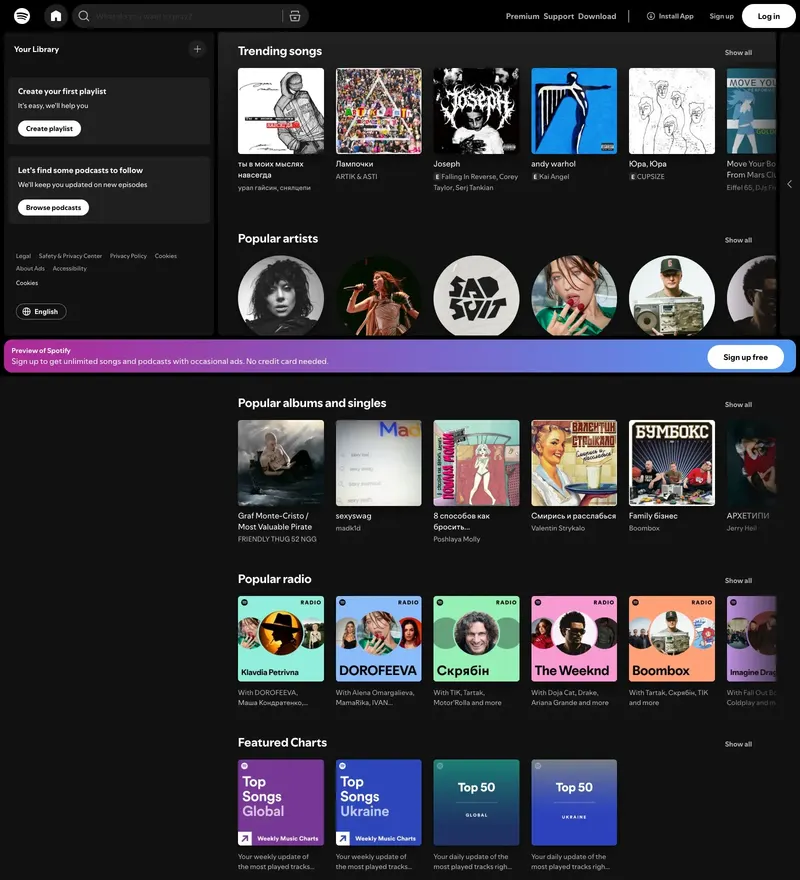Click the Valentin Strykalo artist name
Screen dimensions: 800x880
[558, 528]
